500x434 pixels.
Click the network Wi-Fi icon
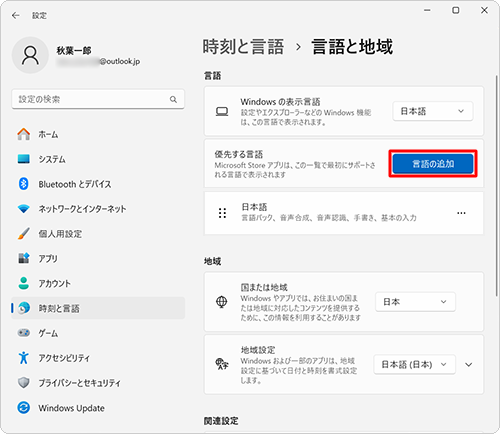[24, 209]
